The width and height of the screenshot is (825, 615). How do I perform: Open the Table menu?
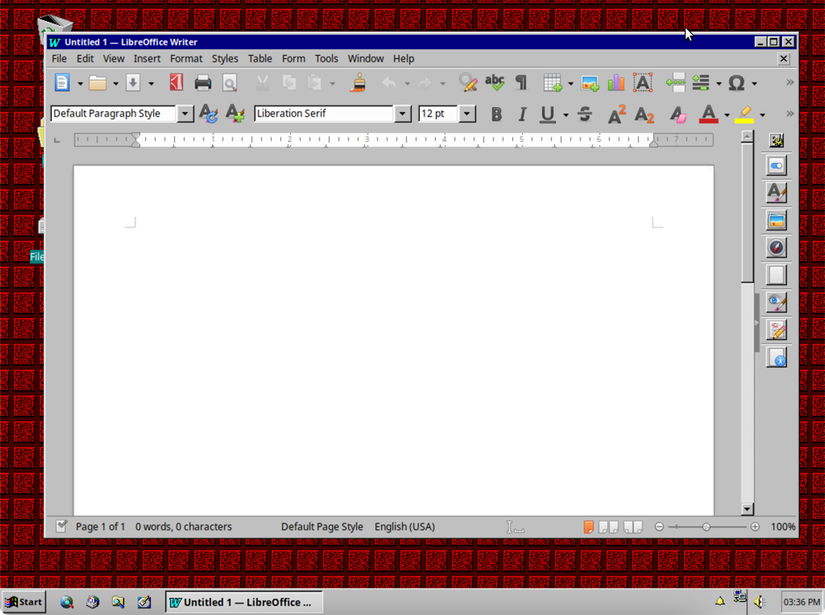260,58
